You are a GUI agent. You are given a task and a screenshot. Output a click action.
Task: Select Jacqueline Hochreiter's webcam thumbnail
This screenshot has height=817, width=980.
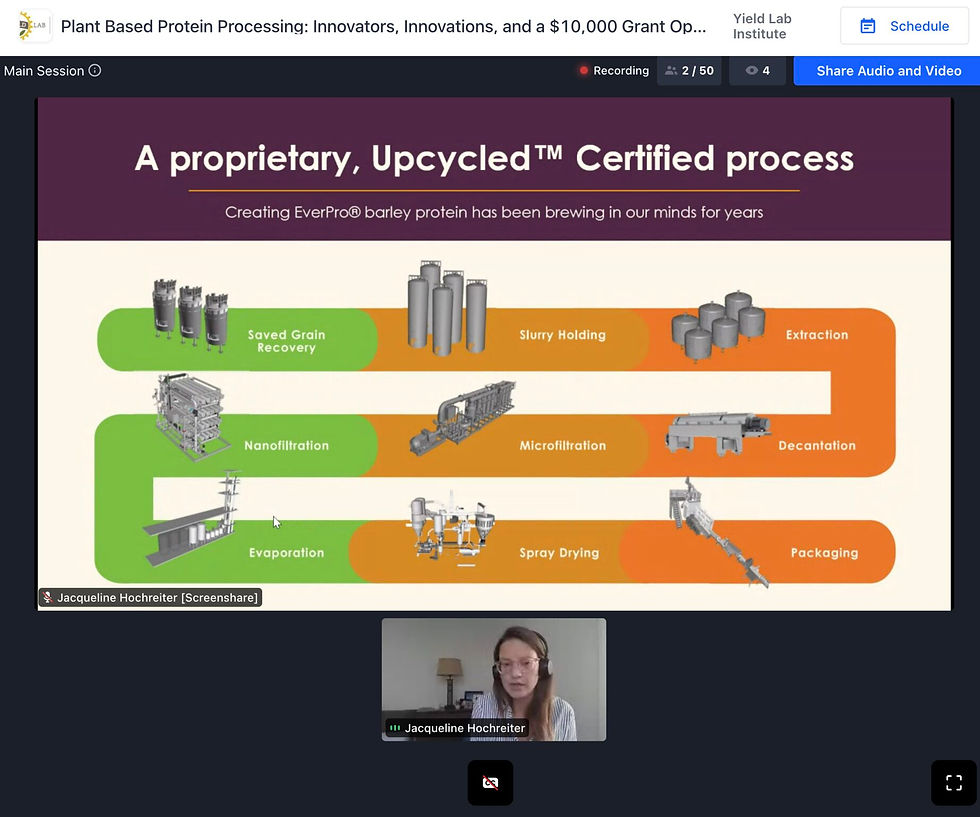pyautogui.click(x=494, y=679)
